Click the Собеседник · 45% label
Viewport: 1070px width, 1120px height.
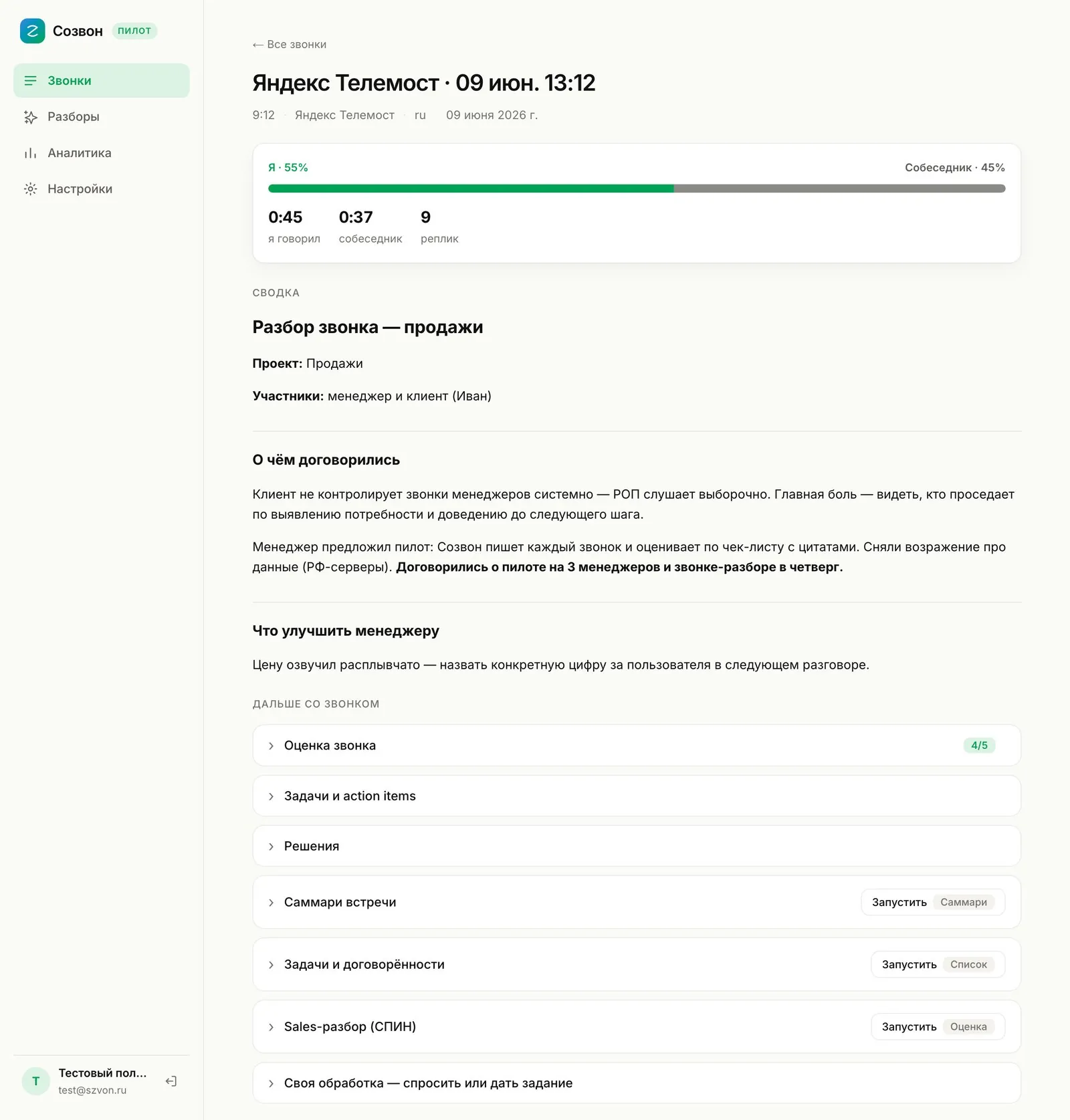[955, 168]
